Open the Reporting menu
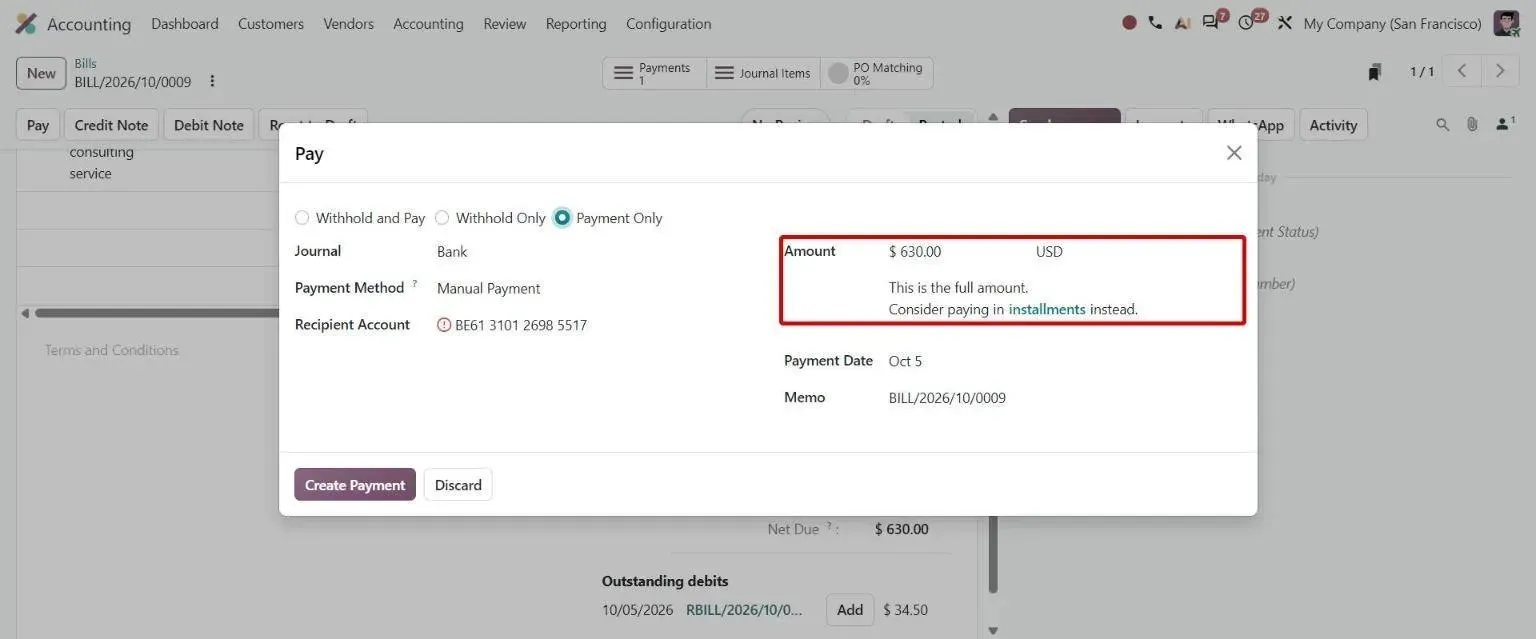Image resolution: width=1536 pixels, height=639 pixels. point(576,23)
